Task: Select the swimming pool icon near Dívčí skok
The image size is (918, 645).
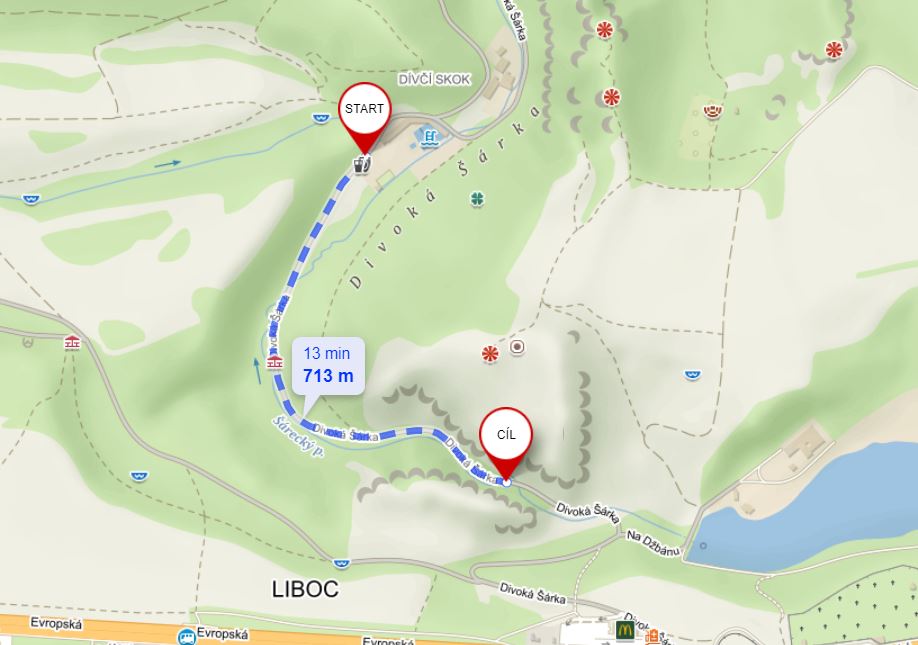Action: [430, 136]
